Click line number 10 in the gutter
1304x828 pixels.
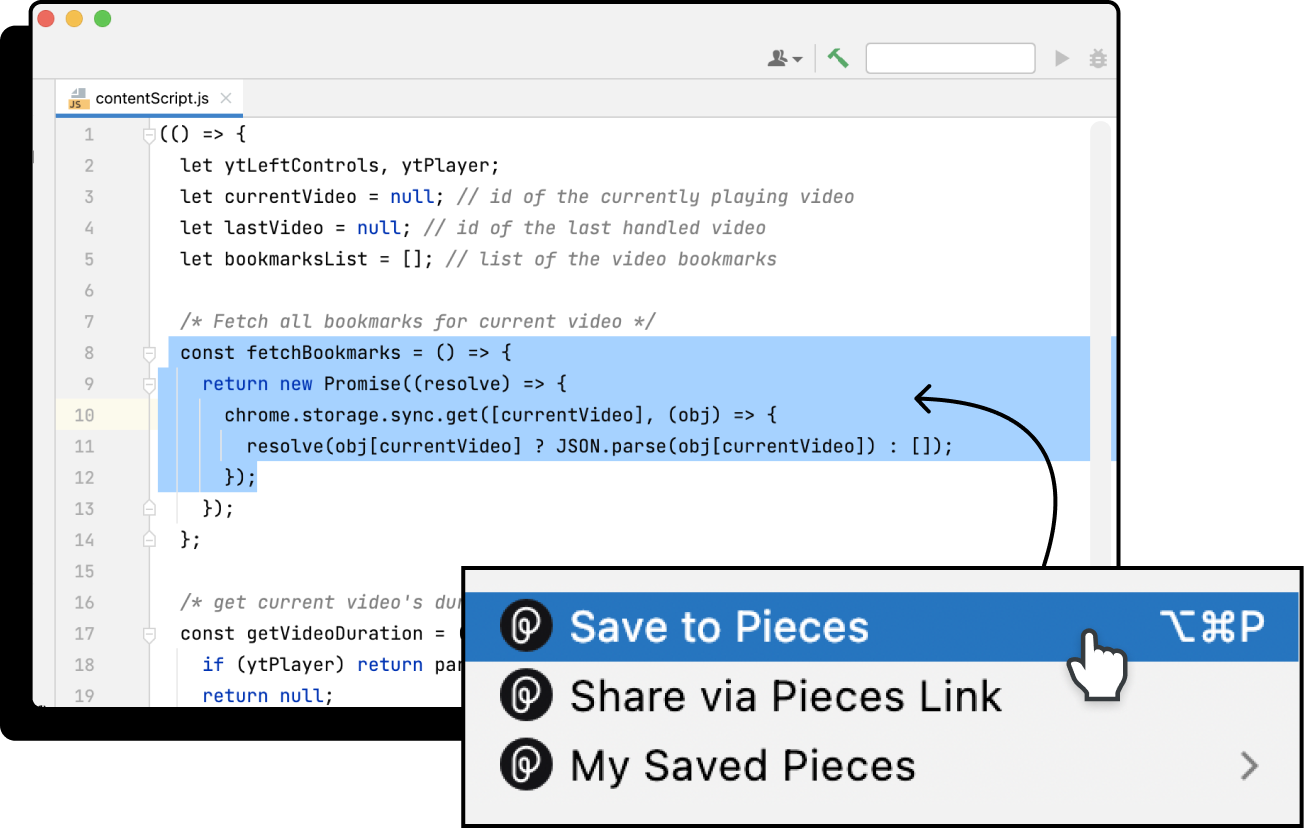[84, 415]
